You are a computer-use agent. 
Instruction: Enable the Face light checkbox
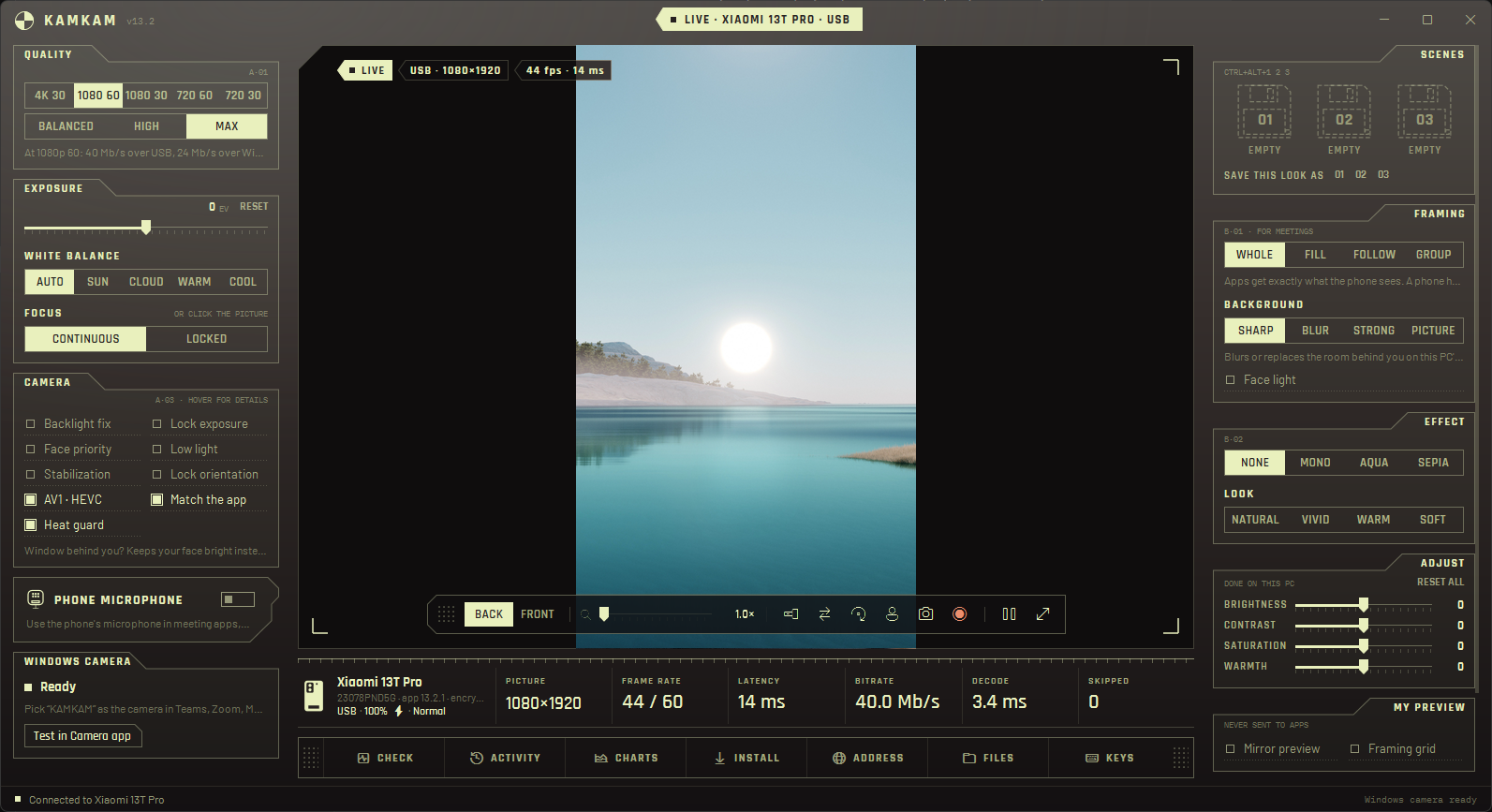click(x=1230, y=380)
